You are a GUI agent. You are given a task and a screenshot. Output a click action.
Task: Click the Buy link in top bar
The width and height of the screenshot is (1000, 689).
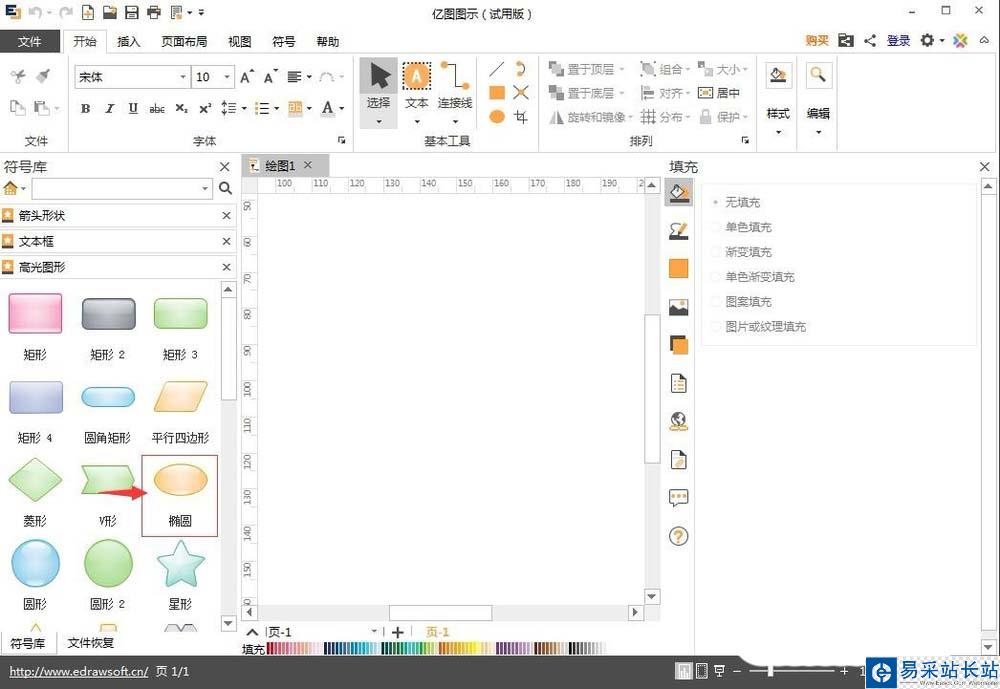(x=817, y=41)
